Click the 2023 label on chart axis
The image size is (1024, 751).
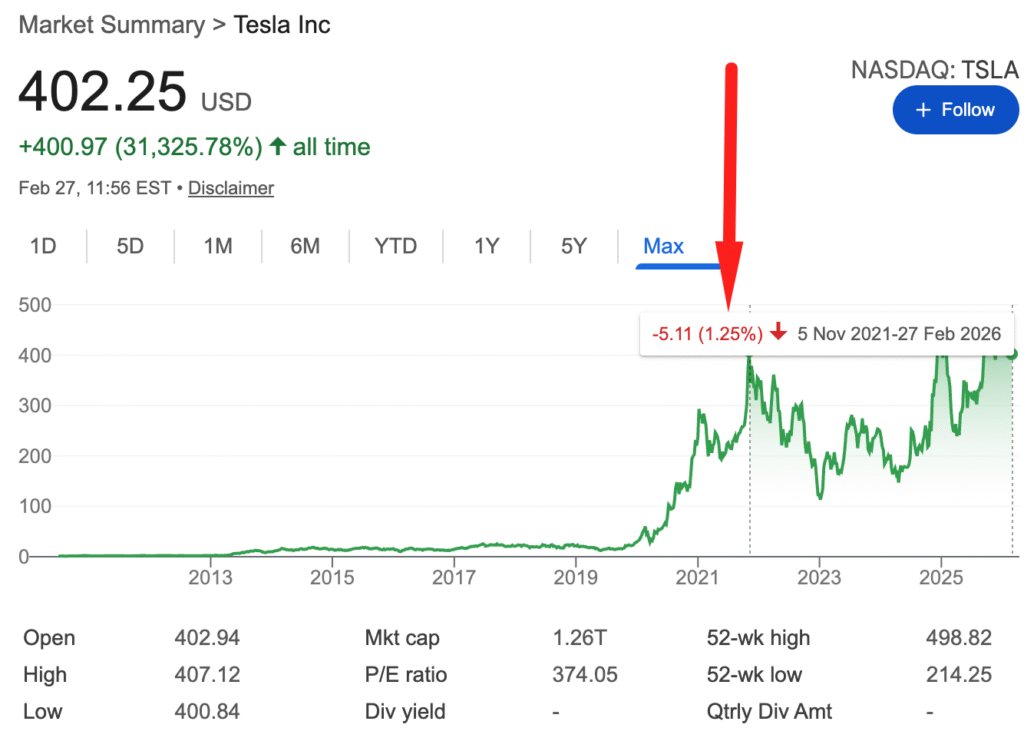[819, 577]
